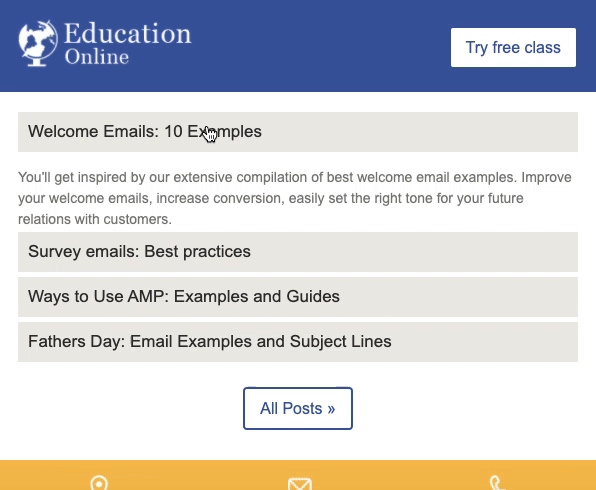The height and width of the screenshot is (490, 596).
Task: Click empty right side of Survey emails bar
Action: click(418, 252)
